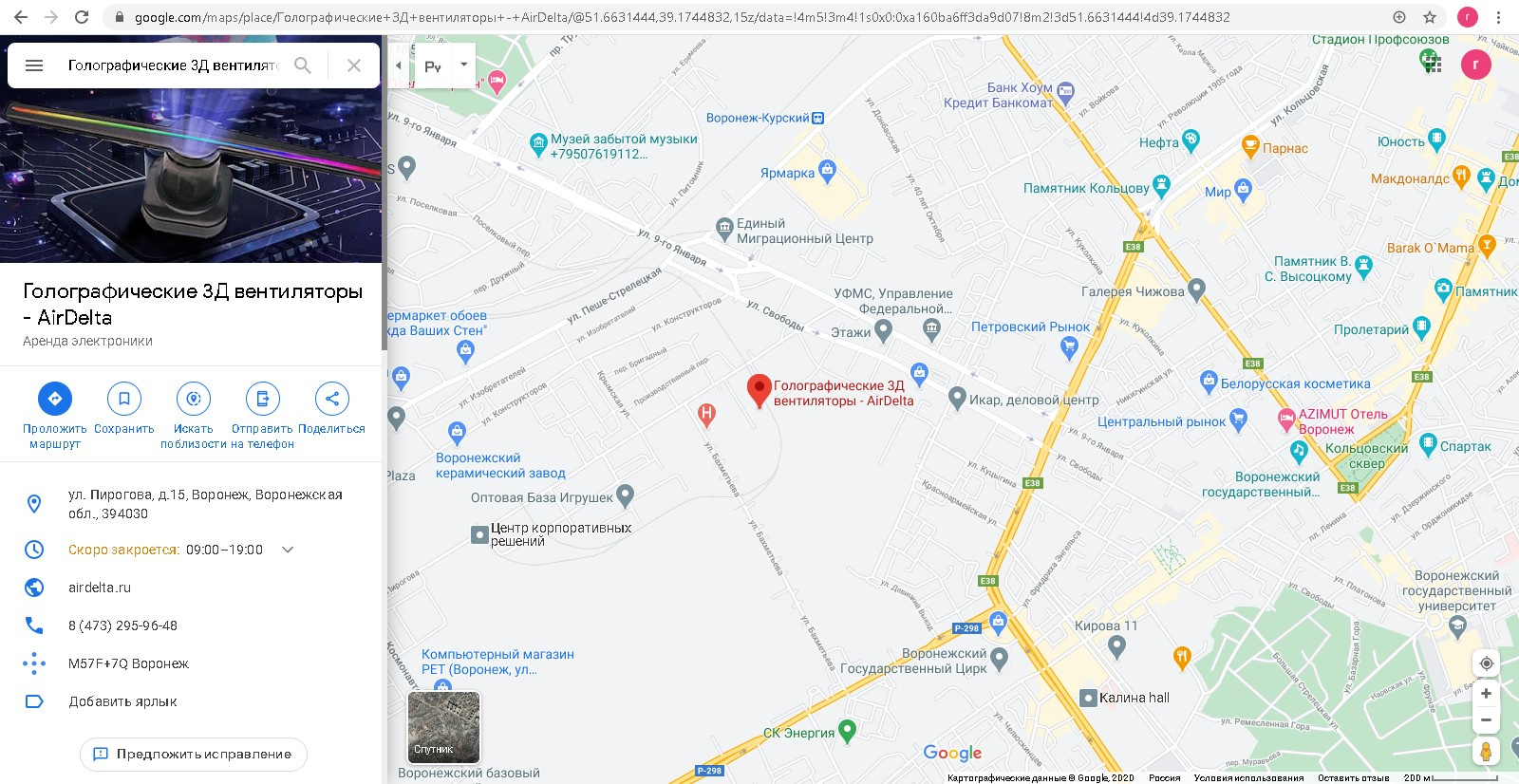1519x784 pixels.
Task: Send to phone via the Отправить на телефон icon
Action: (x=263, y=399)
